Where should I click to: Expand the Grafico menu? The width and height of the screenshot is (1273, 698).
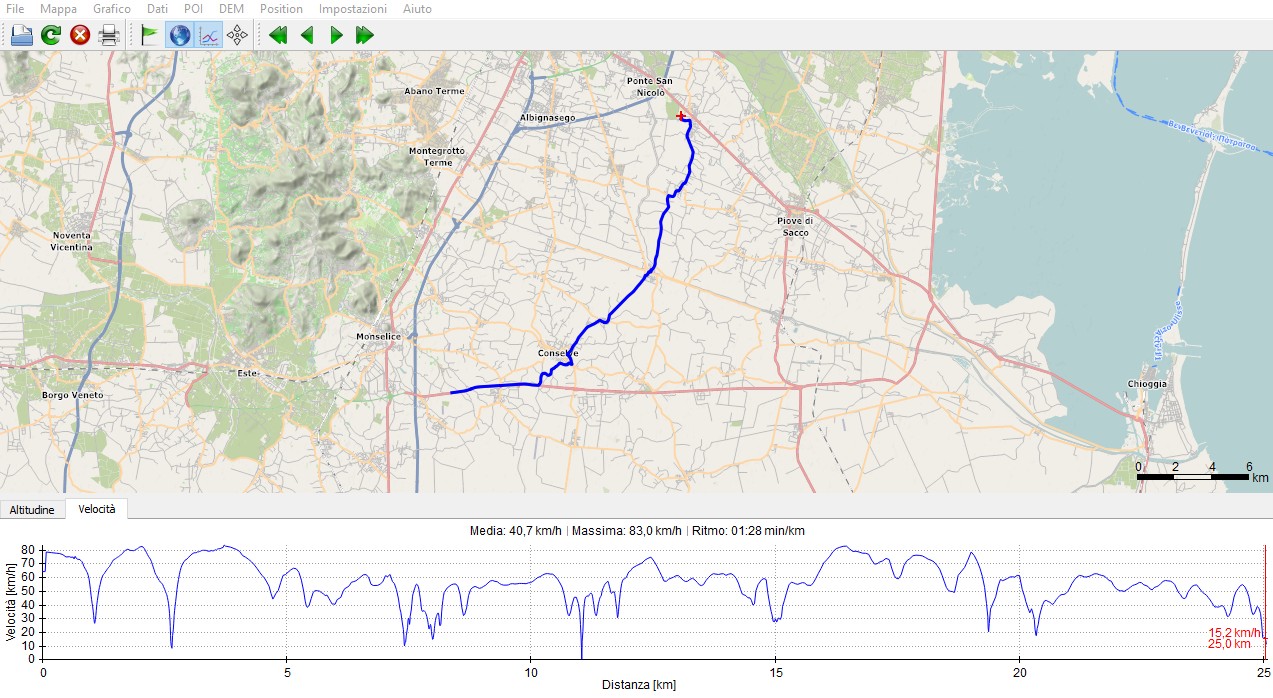[x=111, y=9]
